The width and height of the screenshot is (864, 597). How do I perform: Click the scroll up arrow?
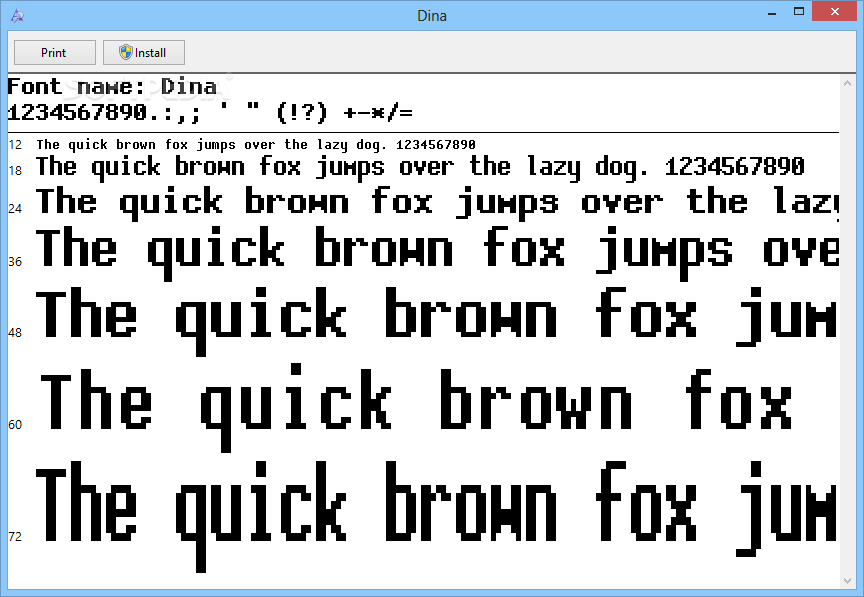847,83
